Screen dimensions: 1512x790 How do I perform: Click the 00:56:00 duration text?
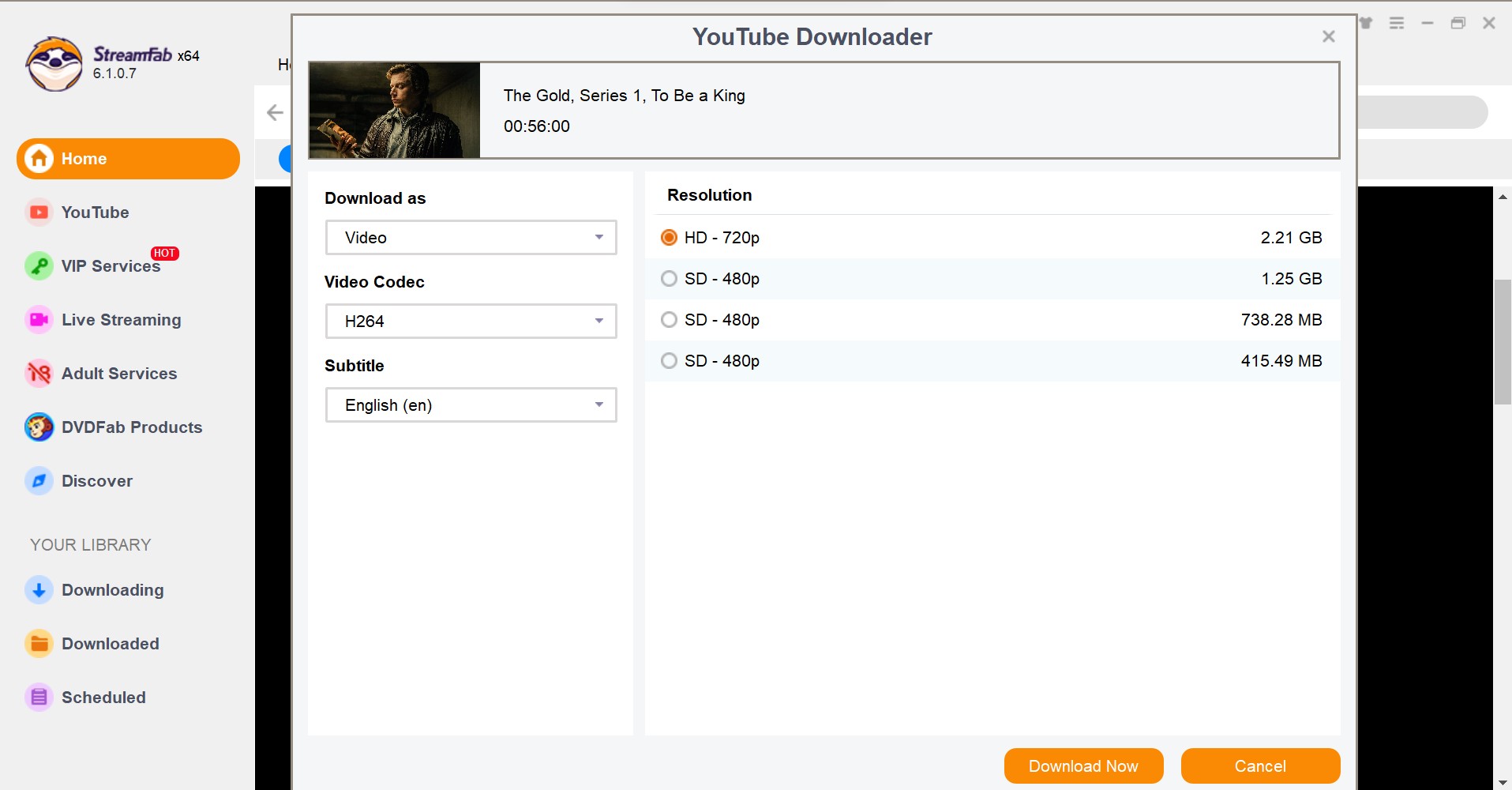click(537, 126)
